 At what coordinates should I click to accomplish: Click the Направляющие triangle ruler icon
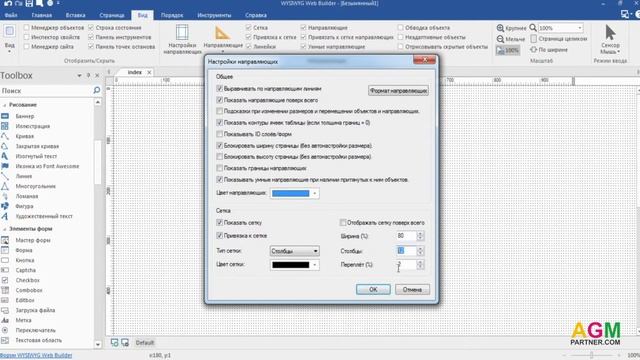222,33
